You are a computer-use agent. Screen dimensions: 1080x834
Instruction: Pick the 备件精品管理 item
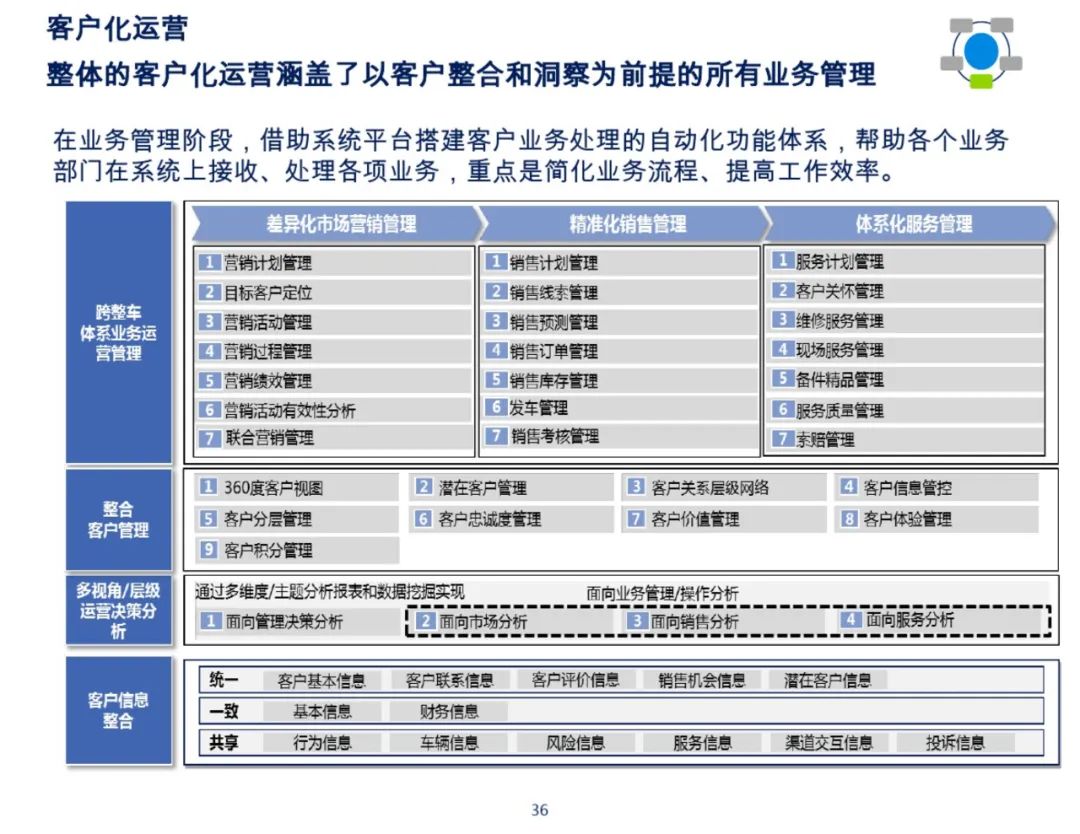click(x=906, y=379)
